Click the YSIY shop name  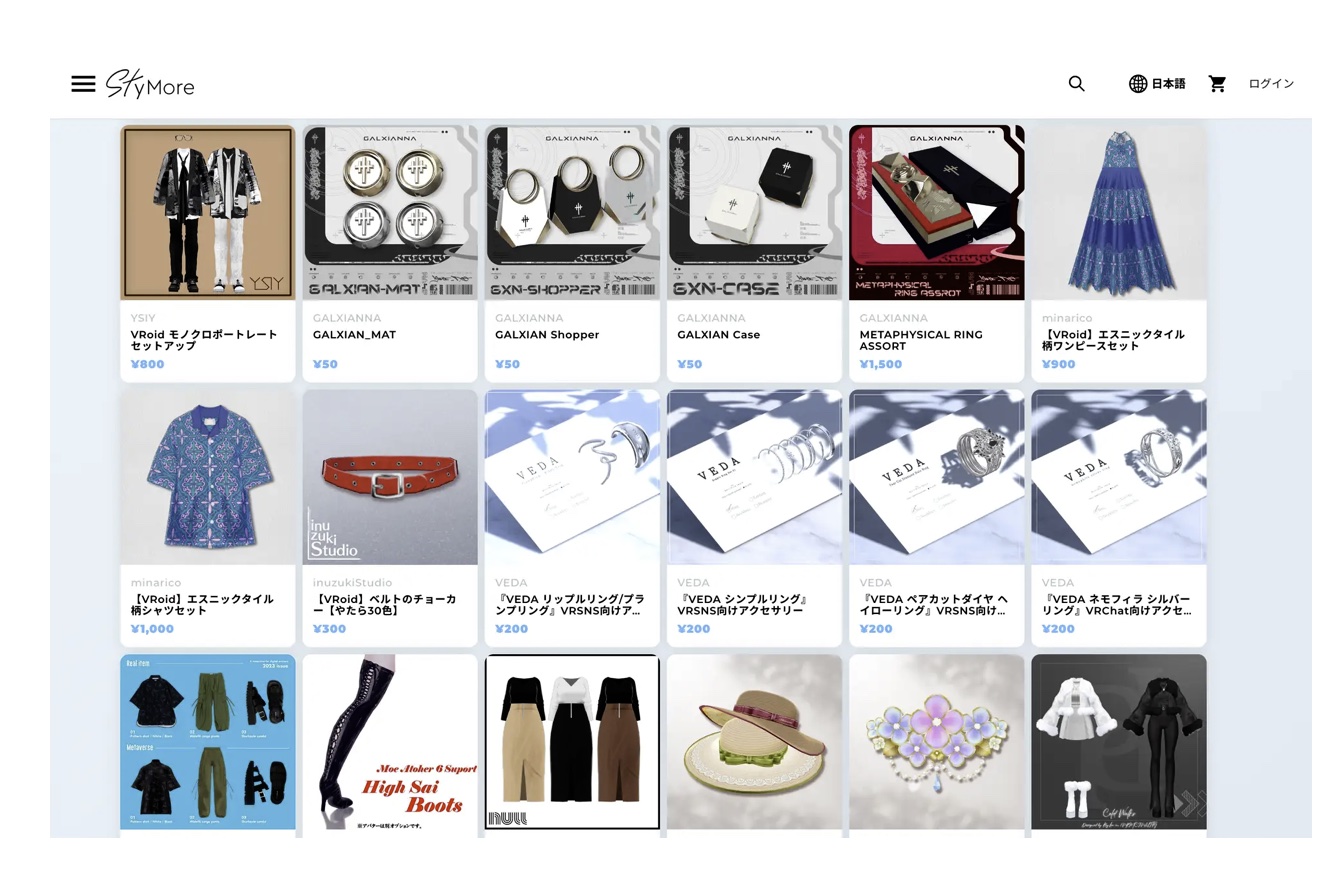143,318
